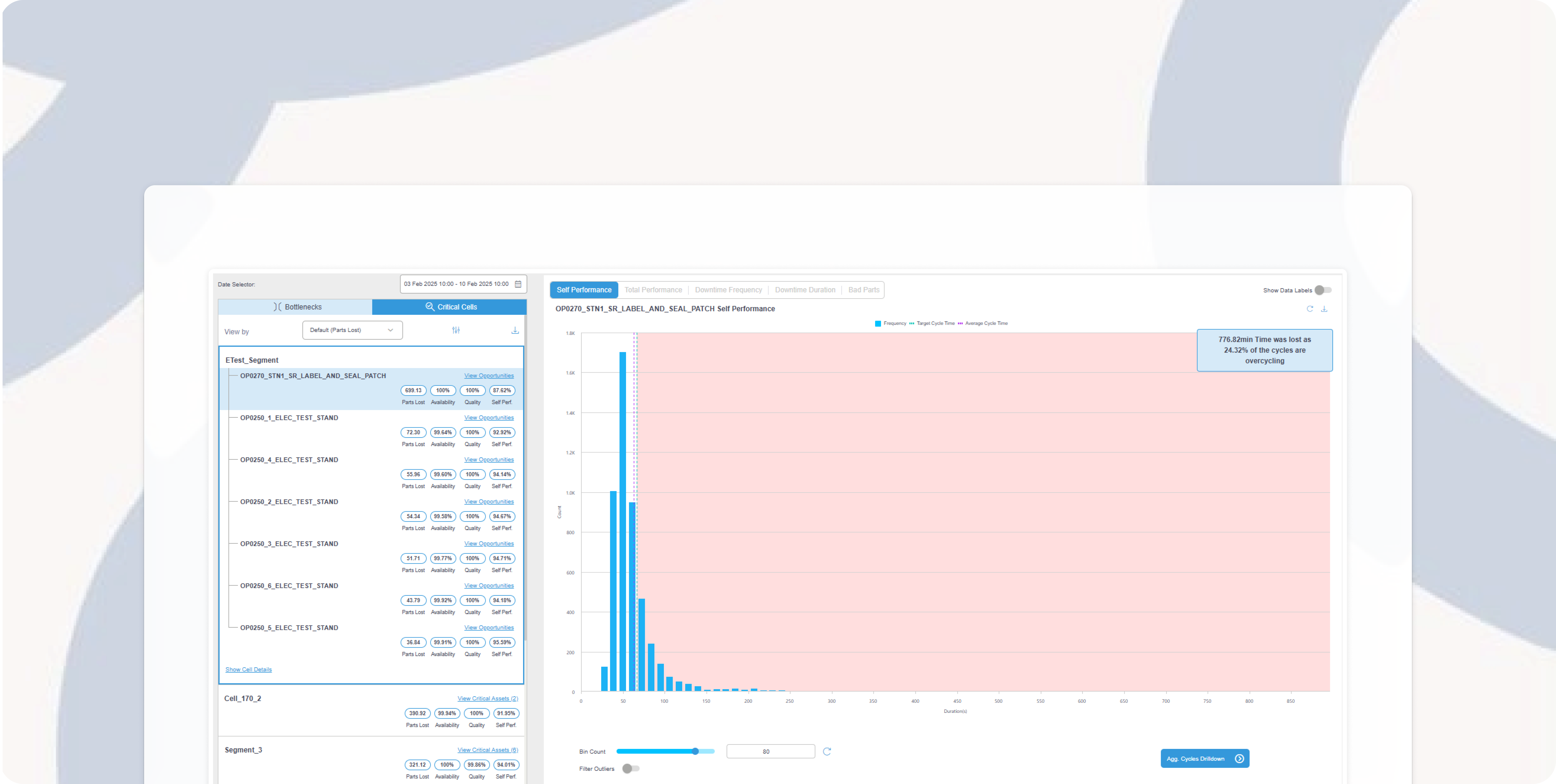Select the Bad Parts tab
The image size is (1556, 784).
pos(864,290)
